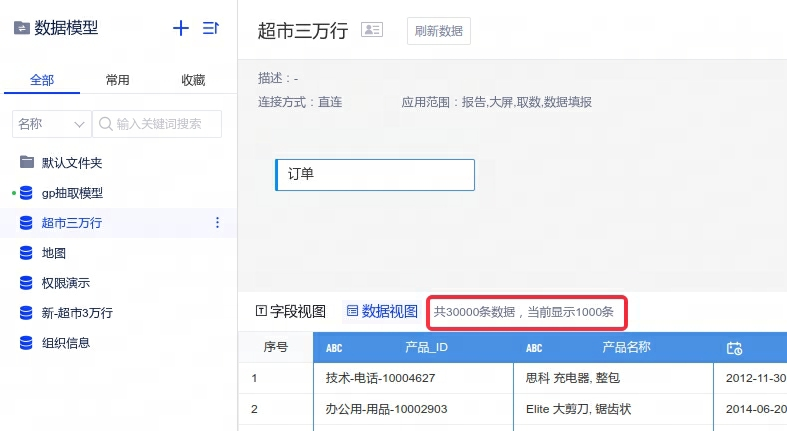Open the gp抽取模型 data model
Screen dimensions: 787x431
pyautogui.click(x=72, y=193)
